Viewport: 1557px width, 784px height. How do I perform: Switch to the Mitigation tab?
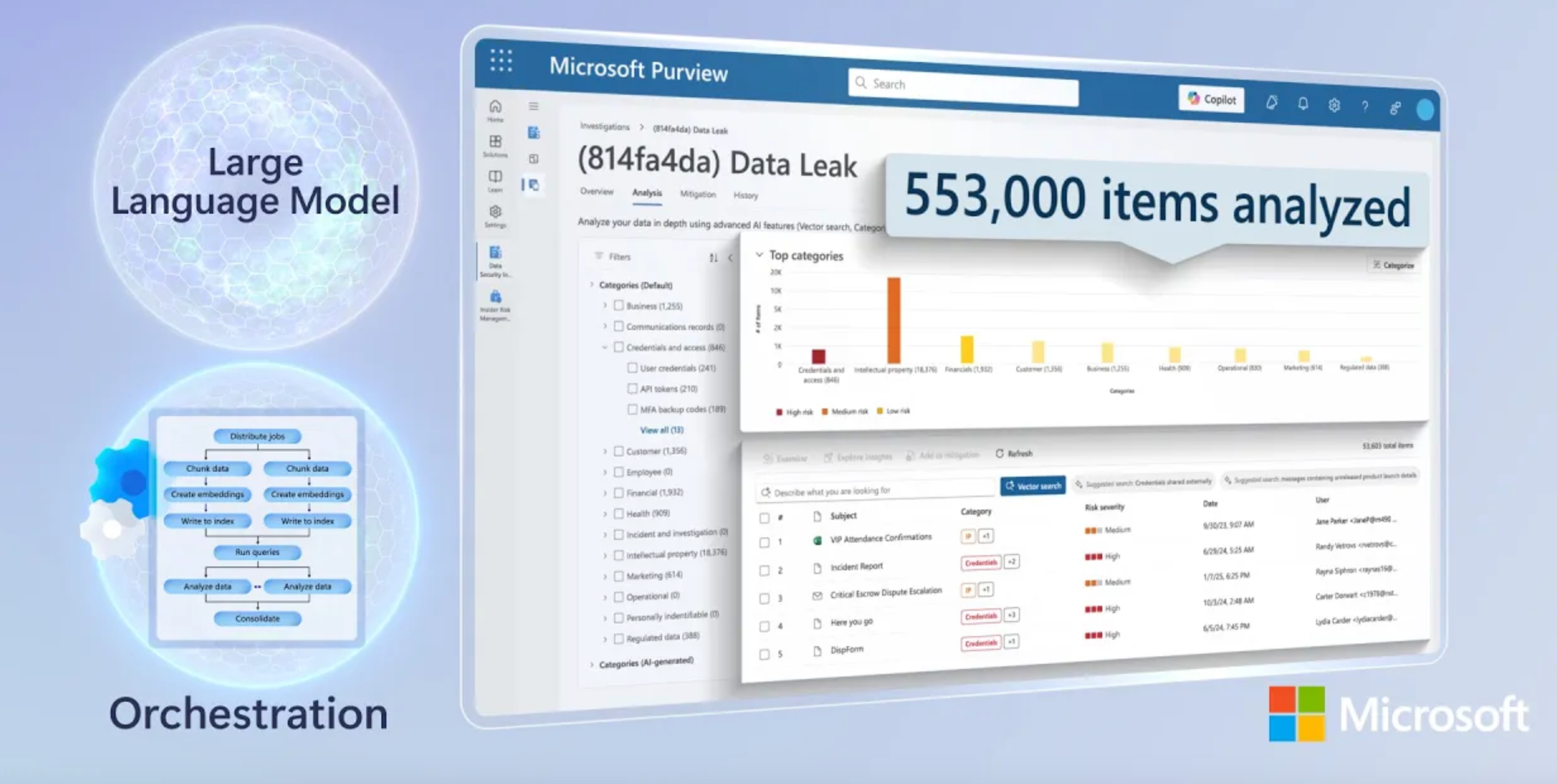click(x=698, y=194)
